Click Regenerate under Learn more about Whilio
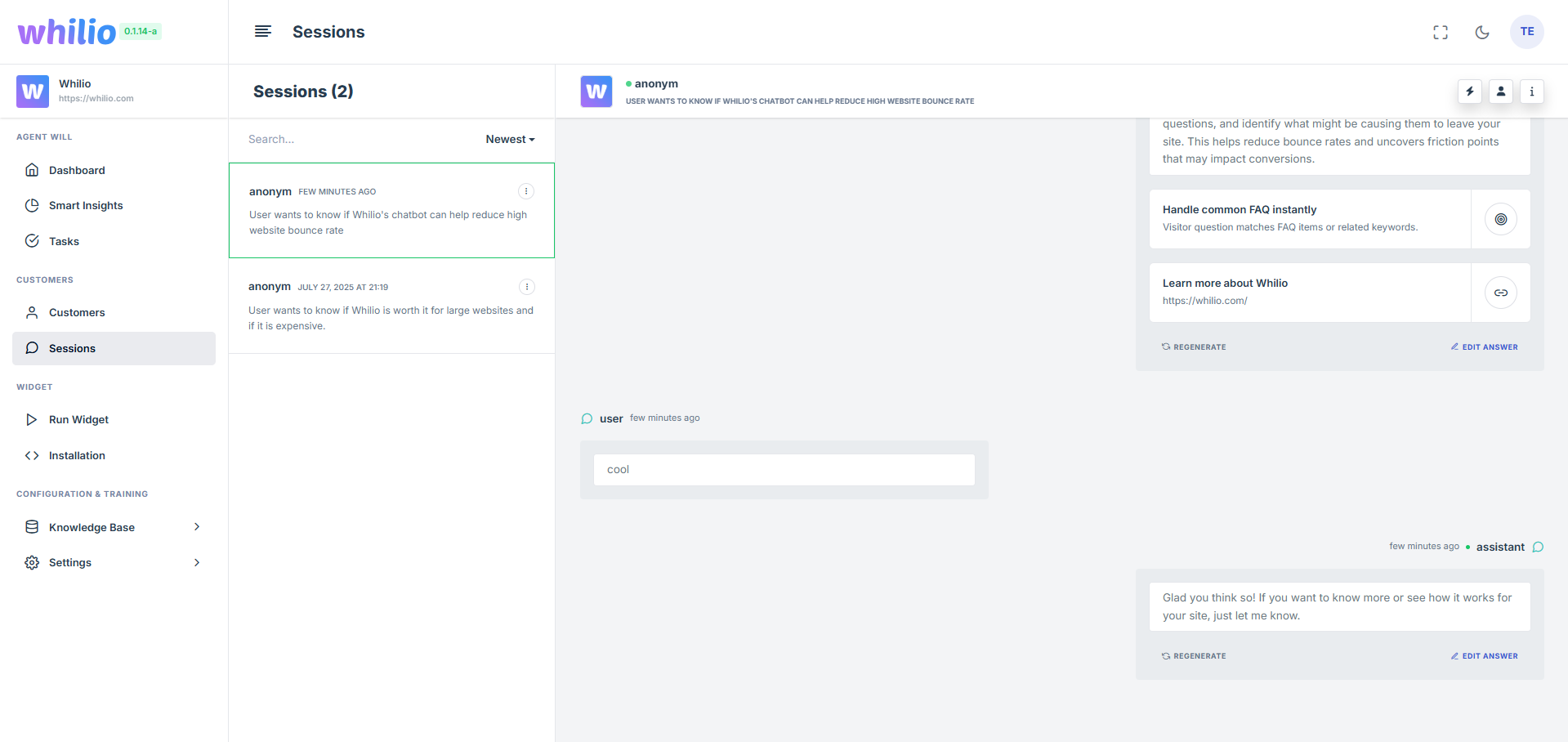 pos(1194,347)
